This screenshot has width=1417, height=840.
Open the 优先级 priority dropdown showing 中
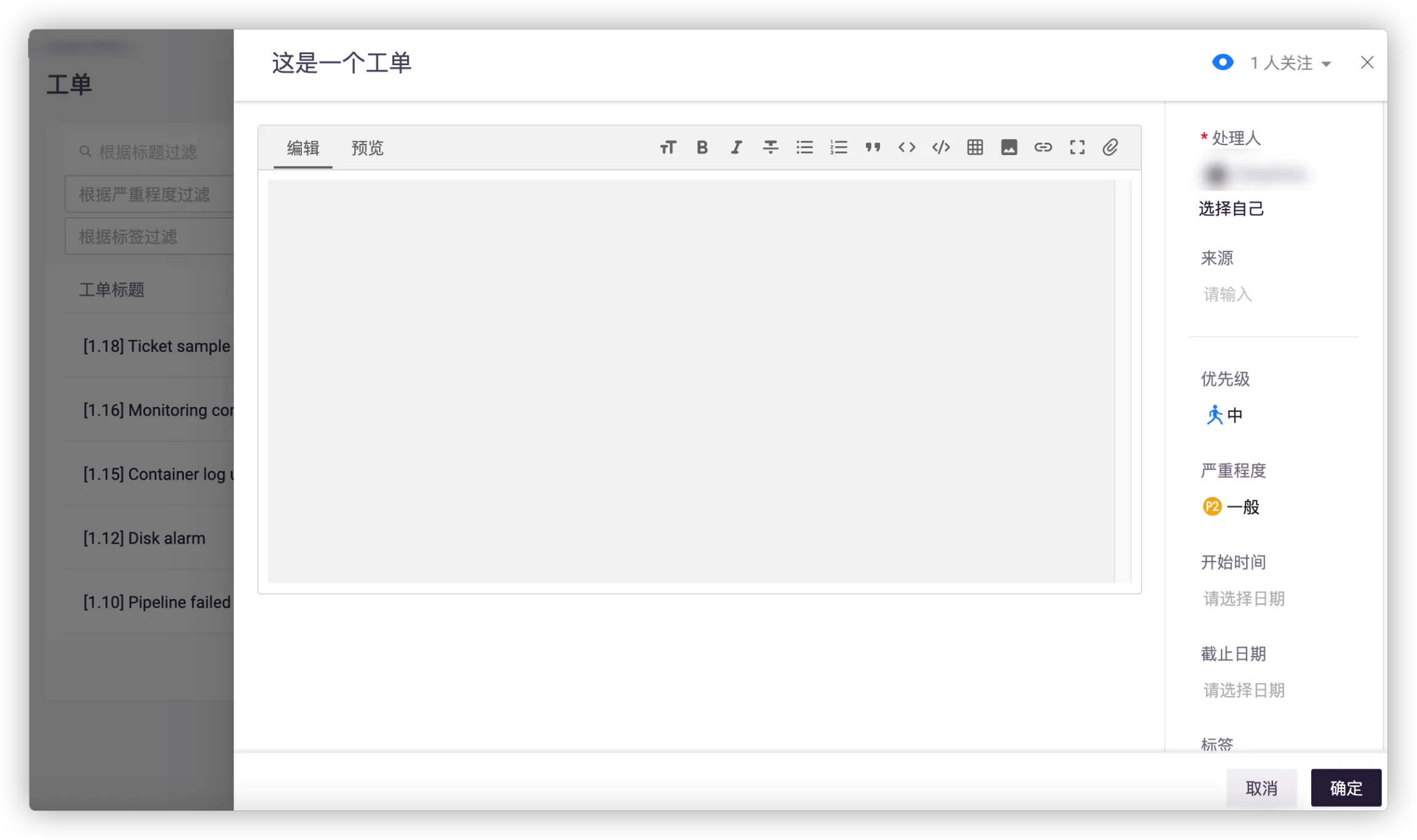tap(1224, 416)
